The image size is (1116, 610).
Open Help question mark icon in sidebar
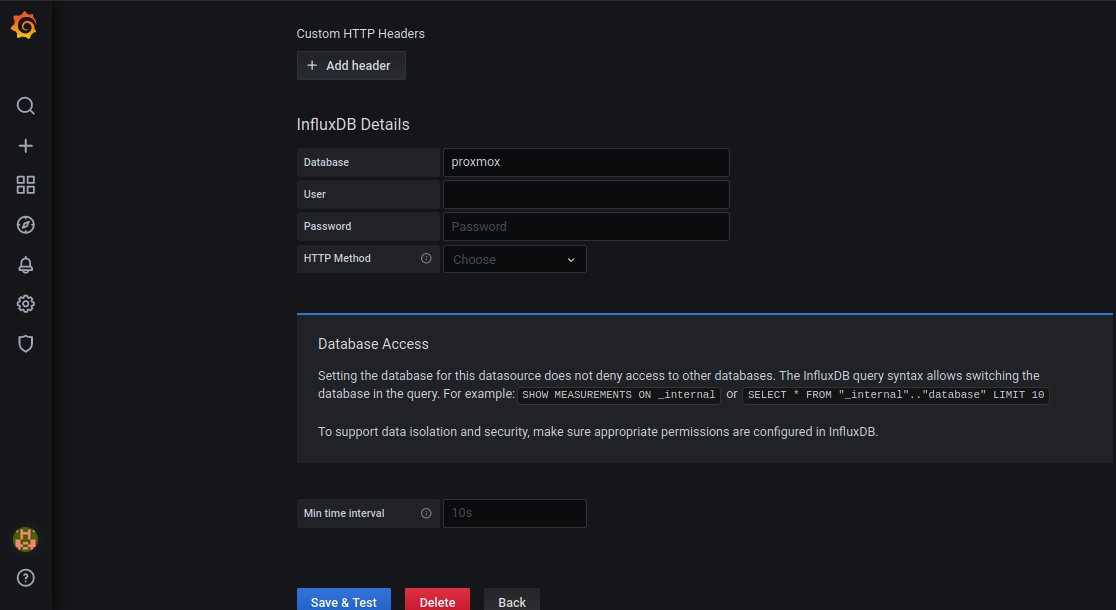[26, 578]
